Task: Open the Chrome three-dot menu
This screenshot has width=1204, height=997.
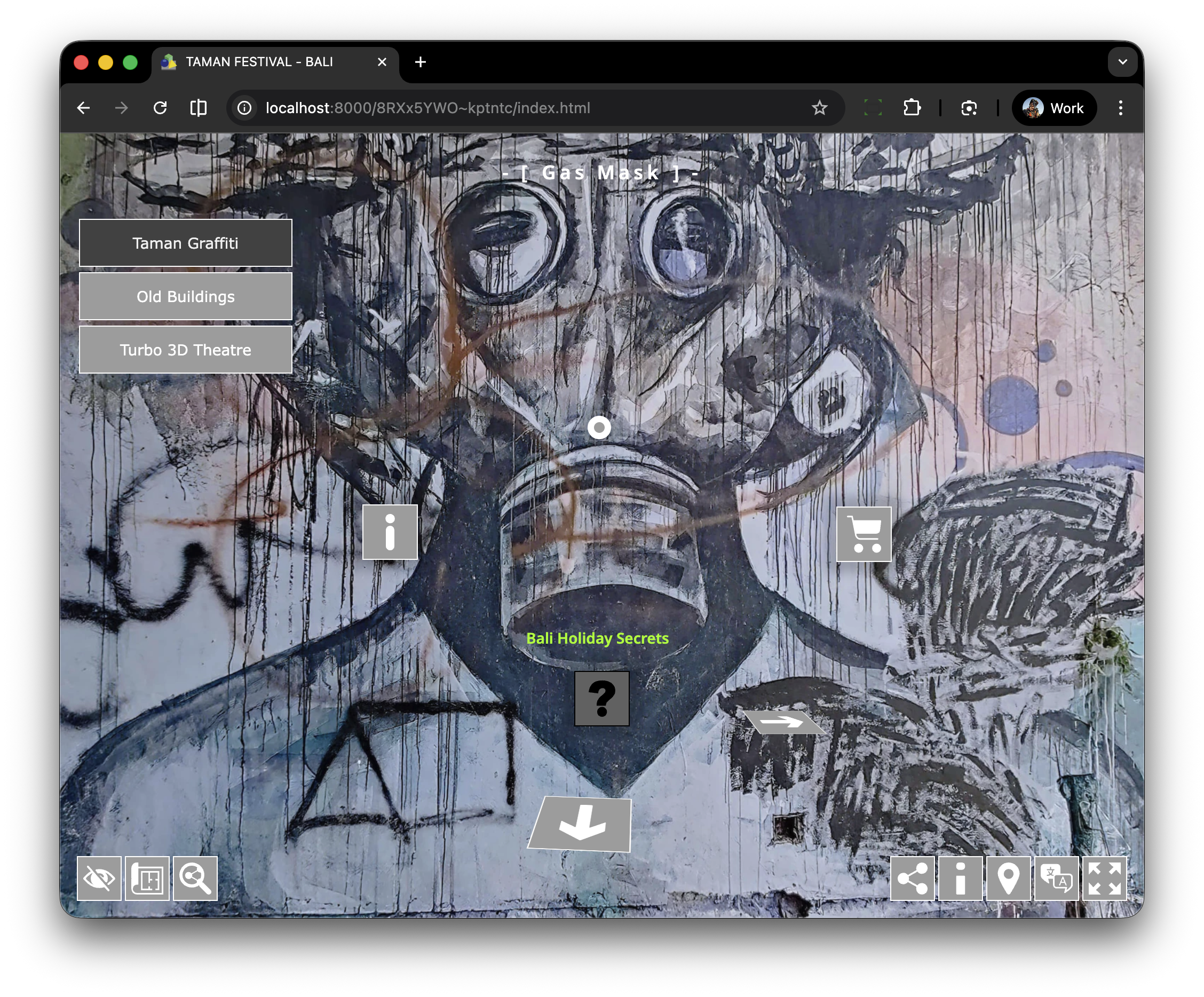Action: [1120, 108]
